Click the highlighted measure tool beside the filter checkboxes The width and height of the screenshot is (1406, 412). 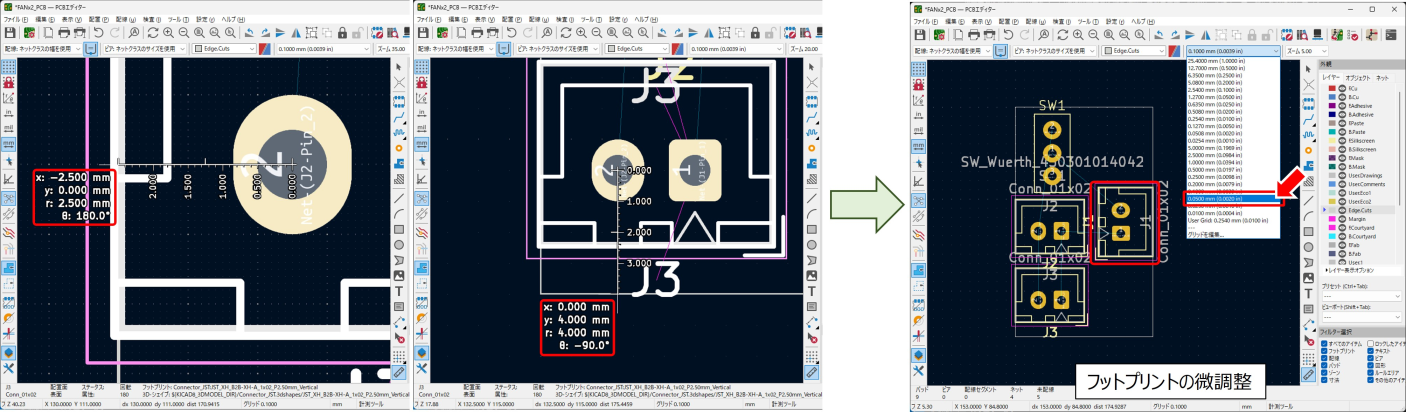pos(1310,374)
